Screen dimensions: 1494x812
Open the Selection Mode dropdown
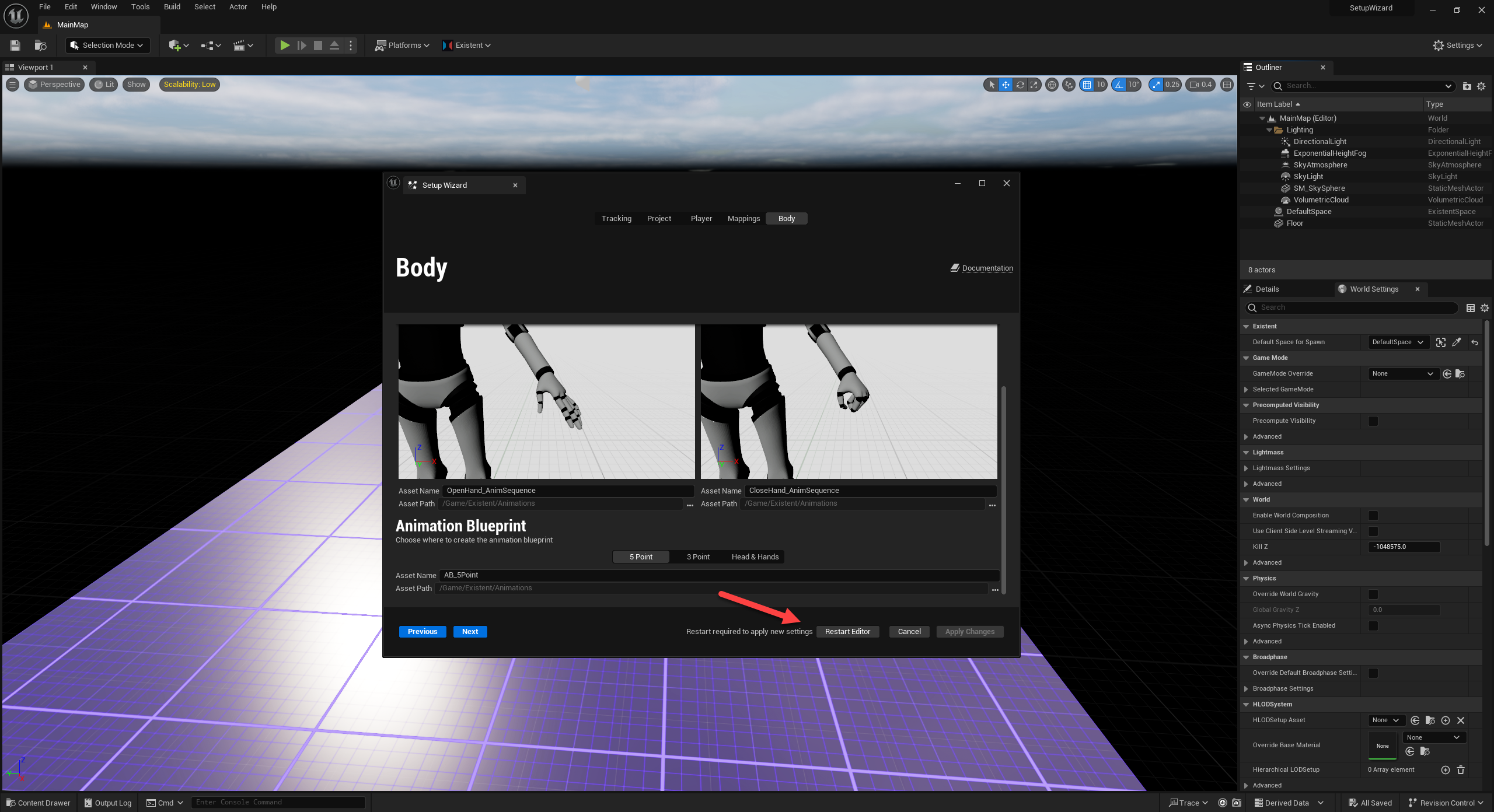tap(107, 45)
